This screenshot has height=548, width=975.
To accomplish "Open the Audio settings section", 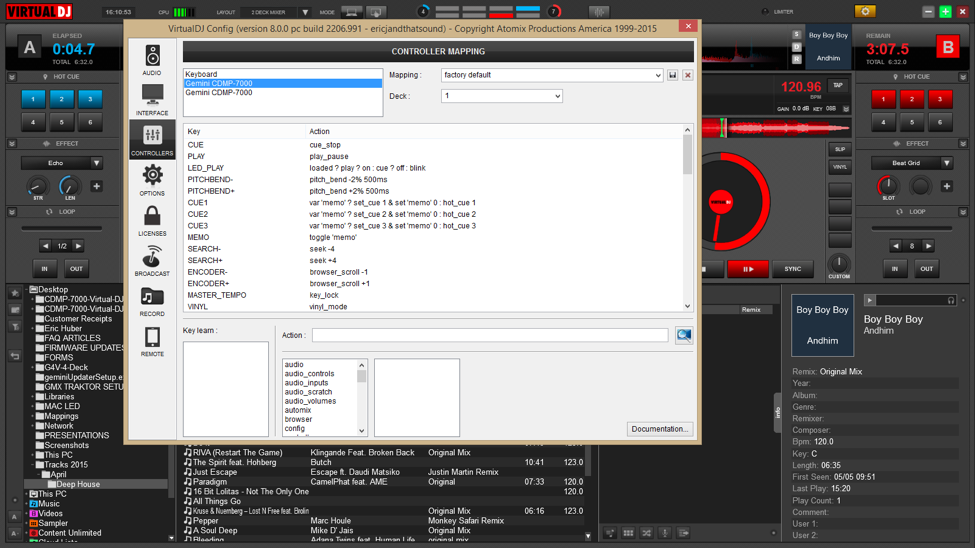I will pos(152,60).
